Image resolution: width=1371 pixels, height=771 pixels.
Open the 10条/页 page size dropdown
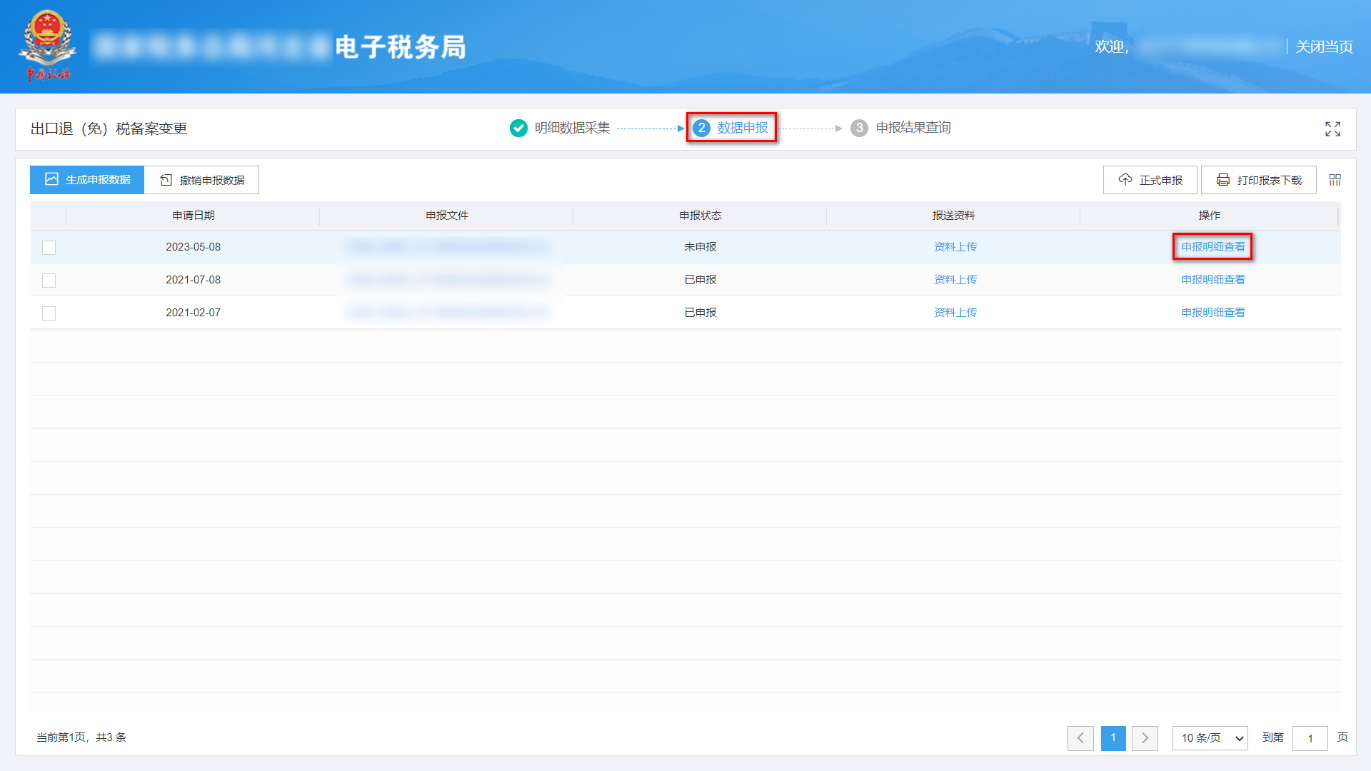point(1209,738)
